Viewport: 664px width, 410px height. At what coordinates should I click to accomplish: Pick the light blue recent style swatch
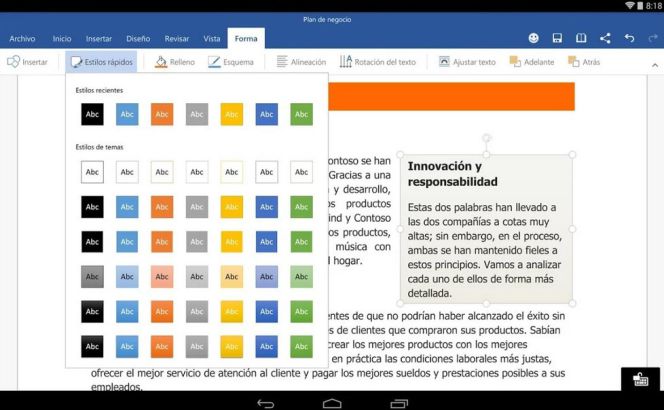pyautogui.click(x=127, y=114)
